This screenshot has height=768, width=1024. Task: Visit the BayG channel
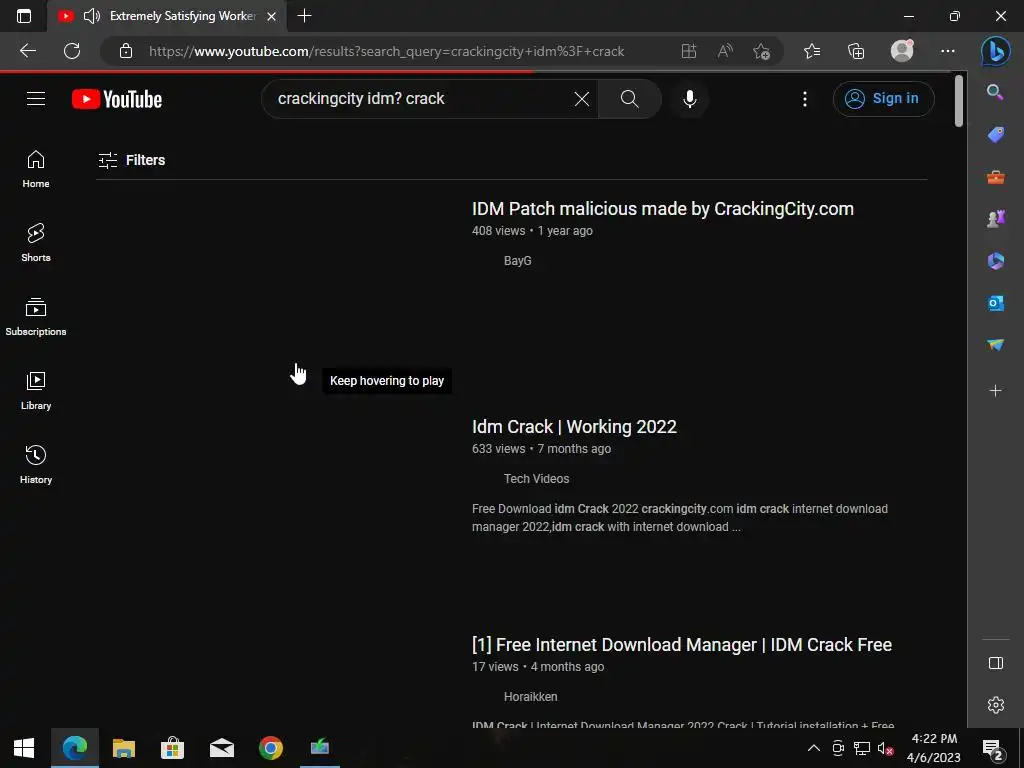pyautogui.click(x=517, y=261)
